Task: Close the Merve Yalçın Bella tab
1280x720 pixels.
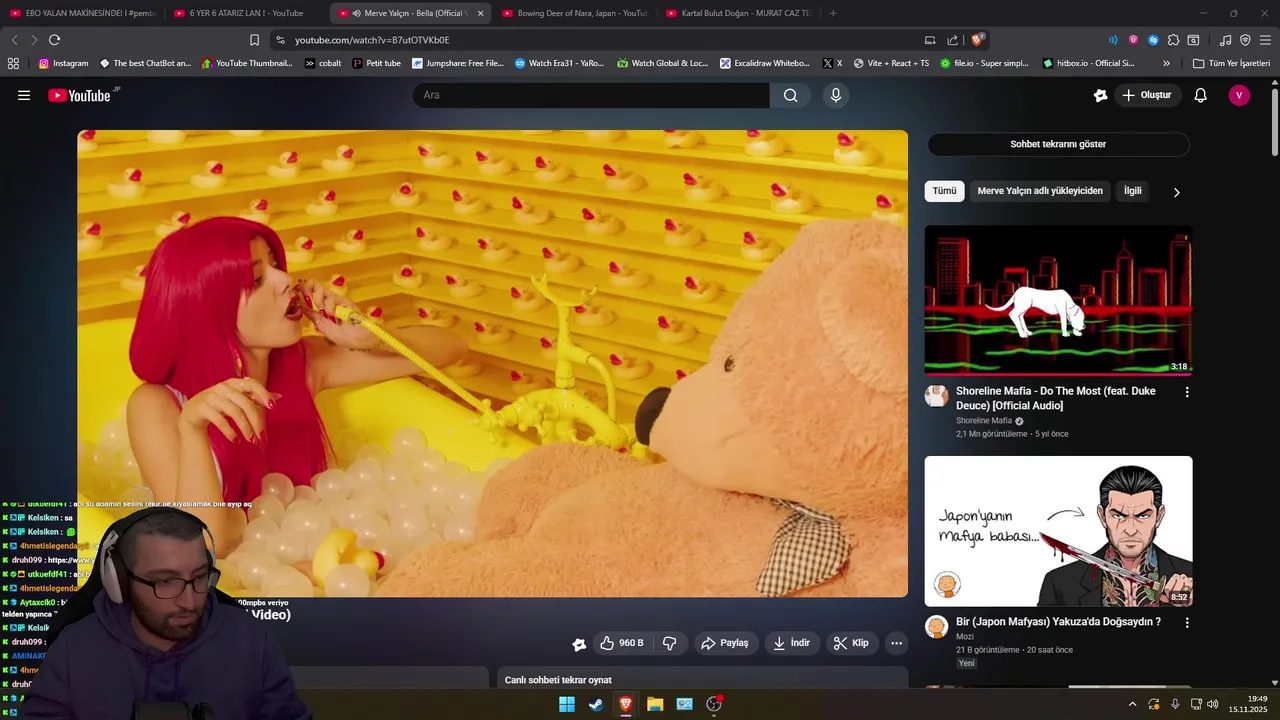Action: pos(480,13)
